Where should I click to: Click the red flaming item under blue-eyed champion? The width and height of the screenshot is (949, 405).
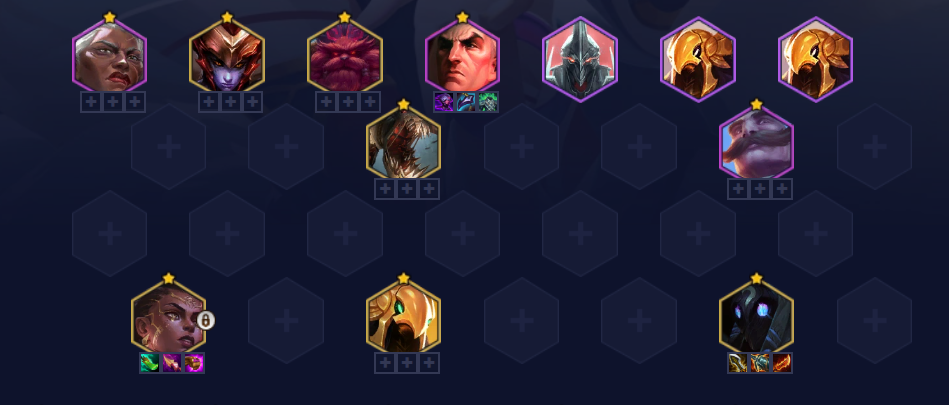click(782, 363)
